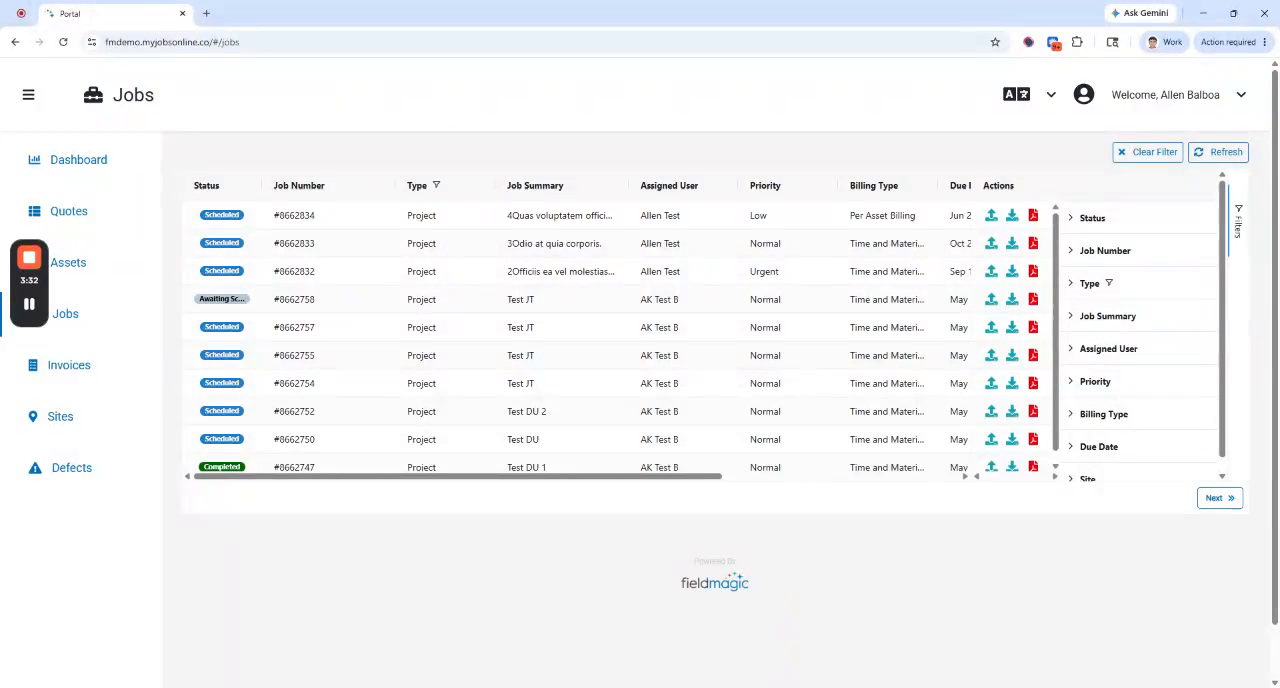The width and height of the screenshot is (1280, 688).
Task: Toggle the vertical Filters side tab
Action: coord(1238,221)
